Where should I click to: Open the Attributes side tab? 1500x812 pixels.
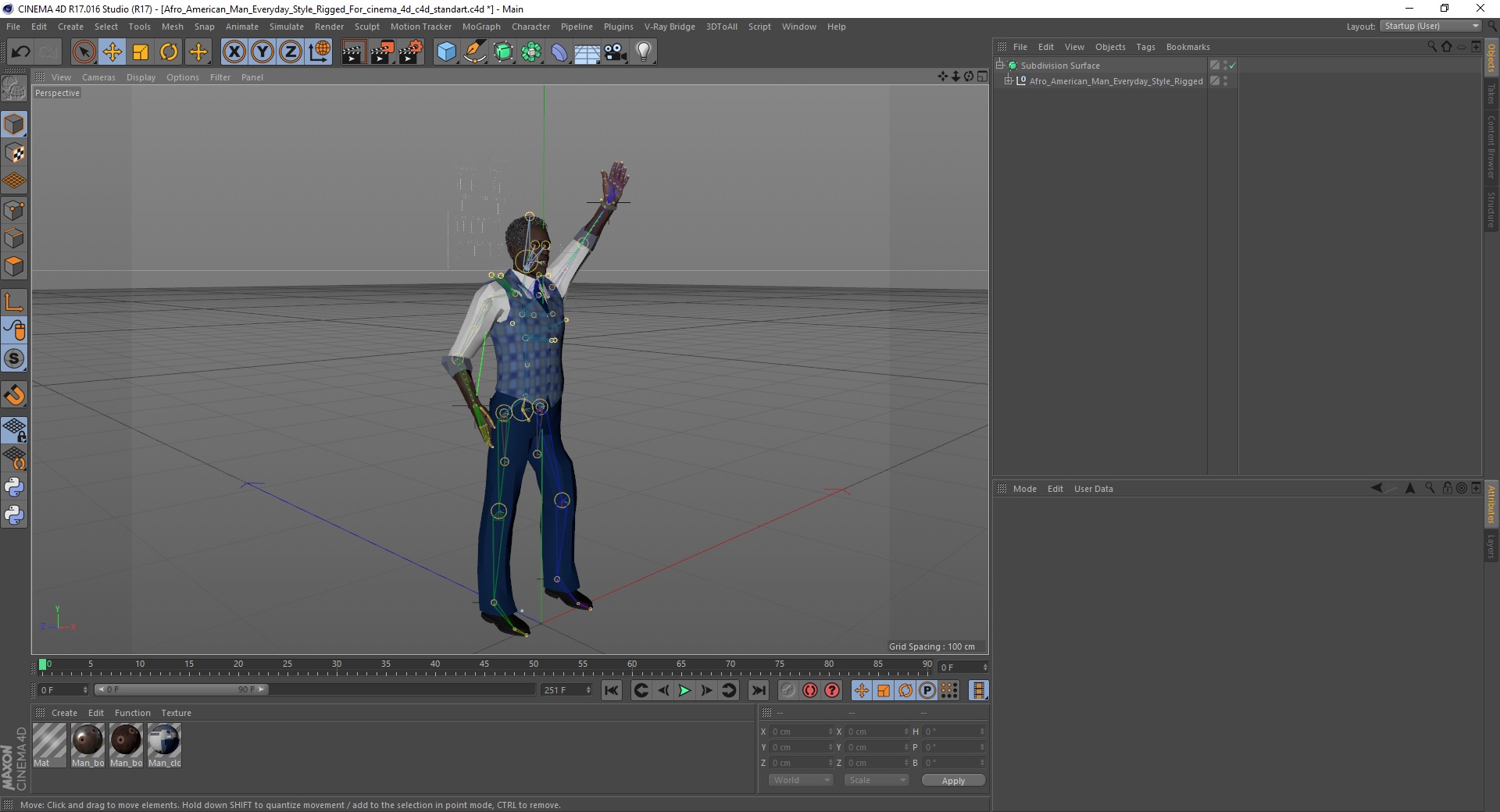tap(1491, 504)
